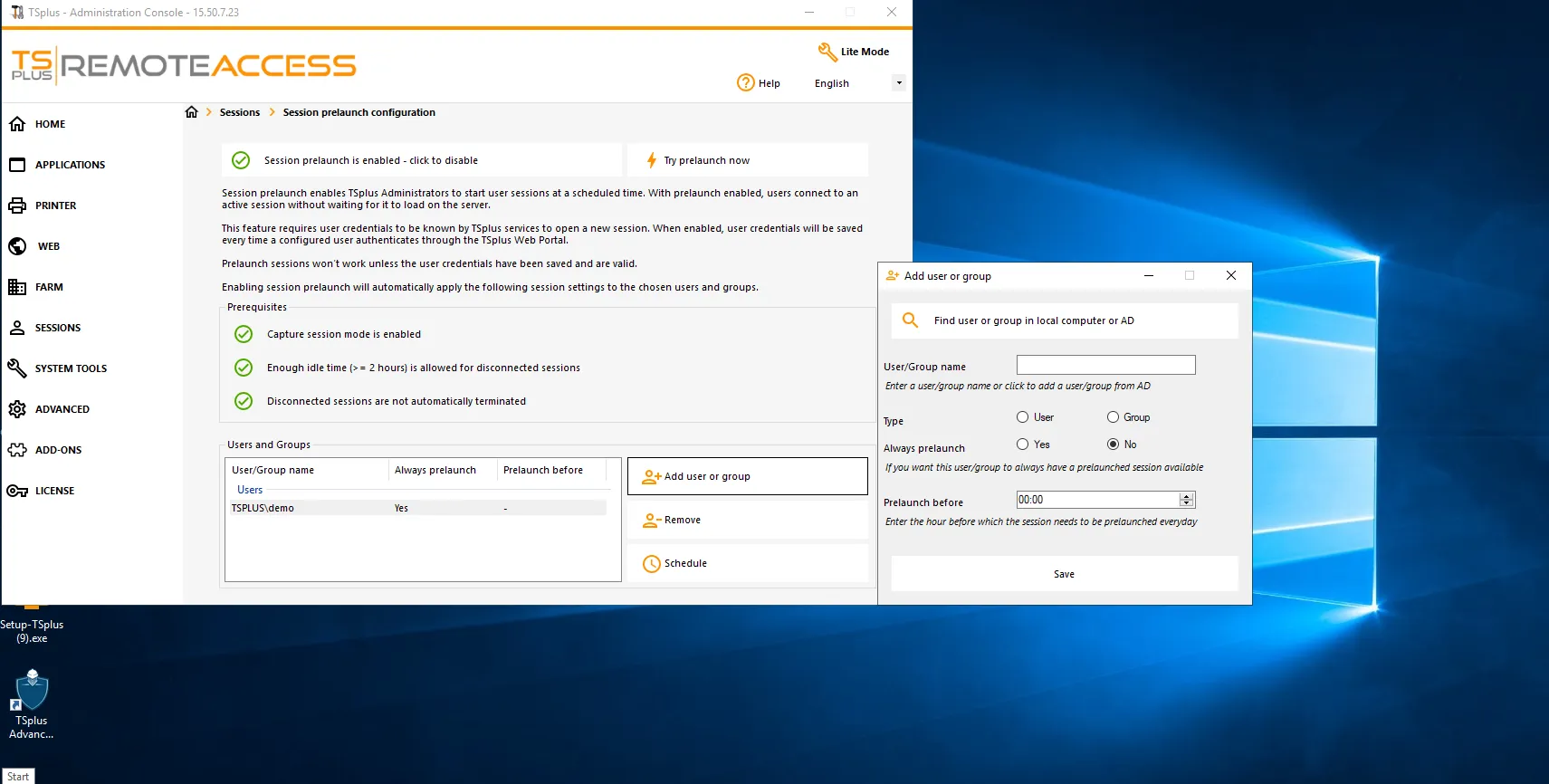Click the User/Group name text field
The image size is (1549, 784).
coord(1105,365)
